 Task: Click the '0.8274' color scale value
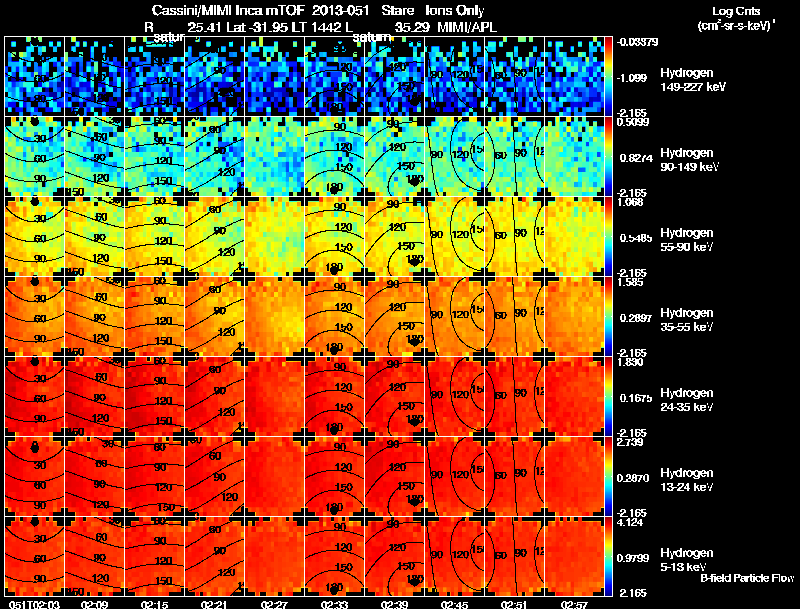click(x=636, y=158)
